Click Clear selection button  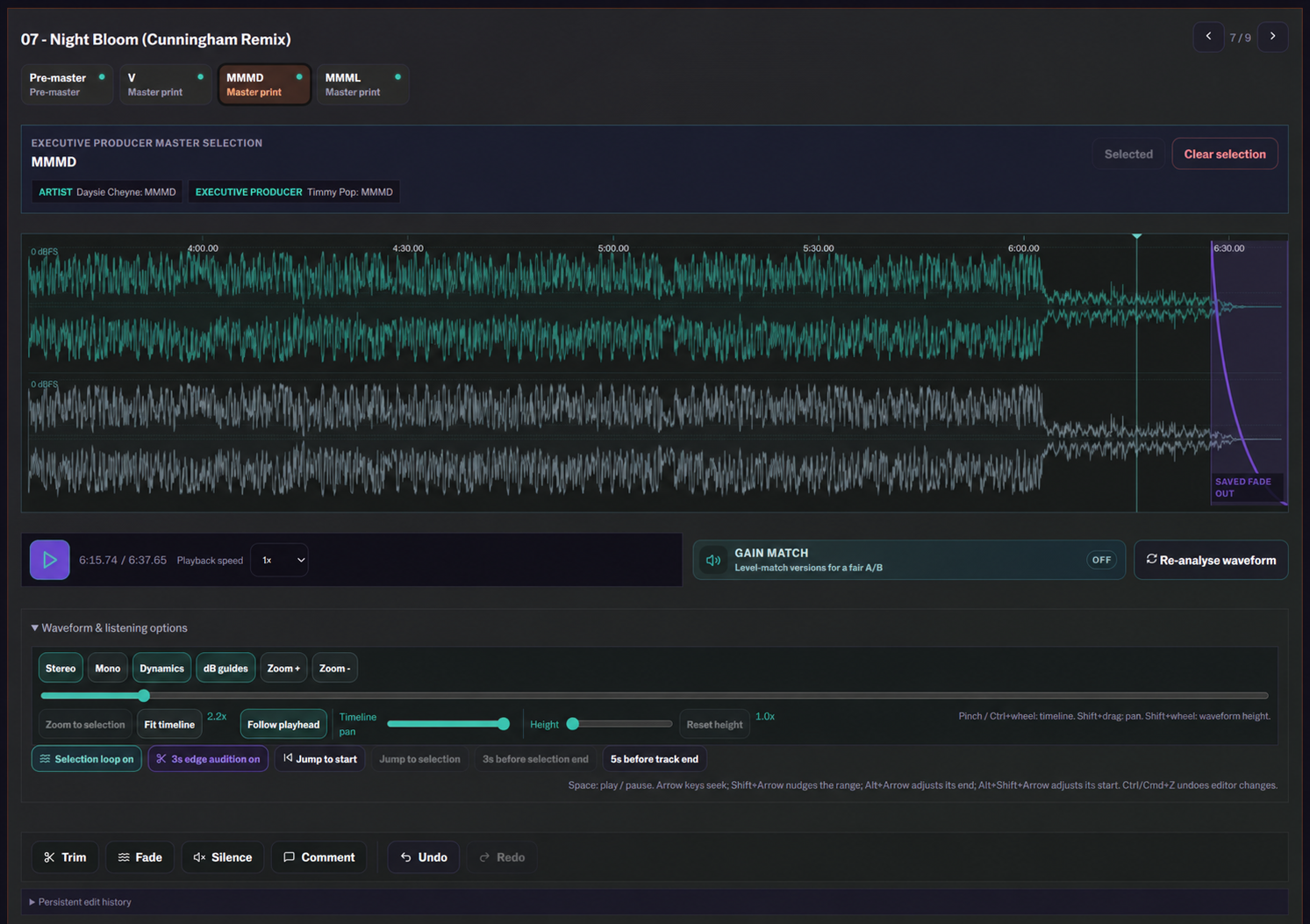pos(1225,154)
